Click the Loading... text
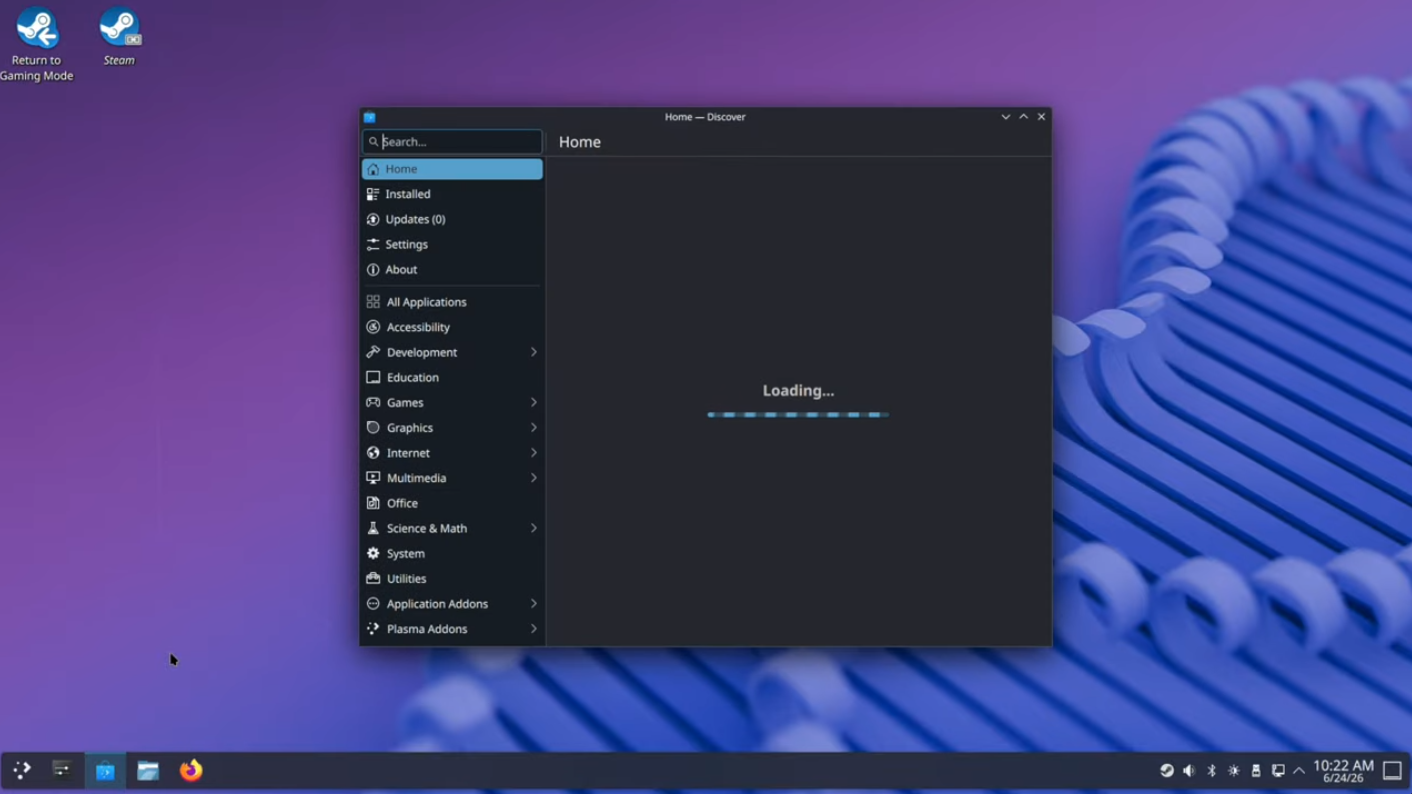This screenshot has height=794, width=1412. [x=798, y=391]
